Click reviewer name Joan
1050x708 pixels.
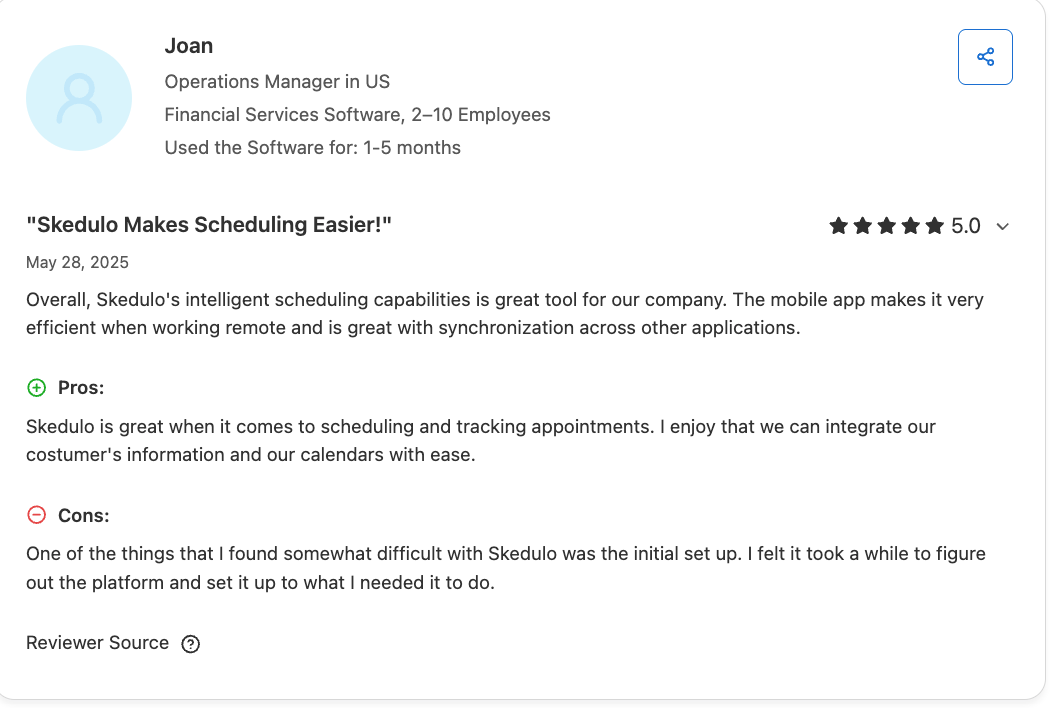coord(189,46)
